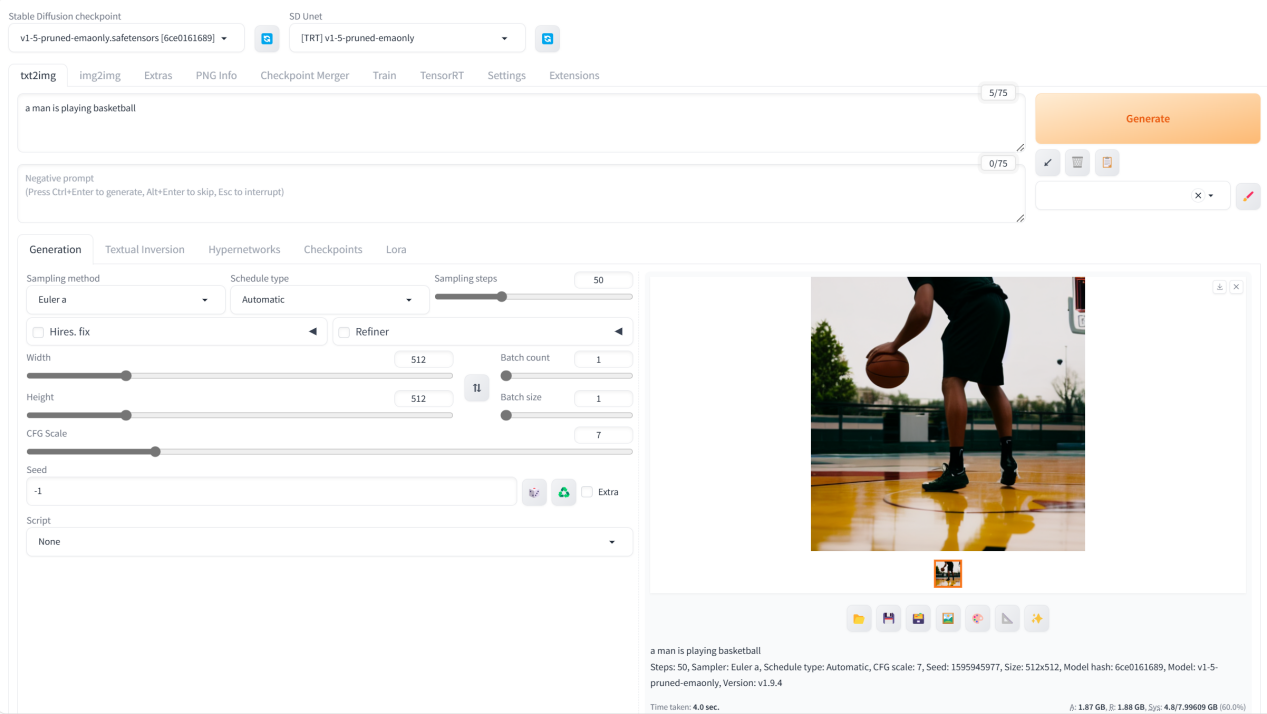Apply selected styles clipboard icon
The height and width of the screenshot is (714, 1267).
click(x=1107, y=163)
